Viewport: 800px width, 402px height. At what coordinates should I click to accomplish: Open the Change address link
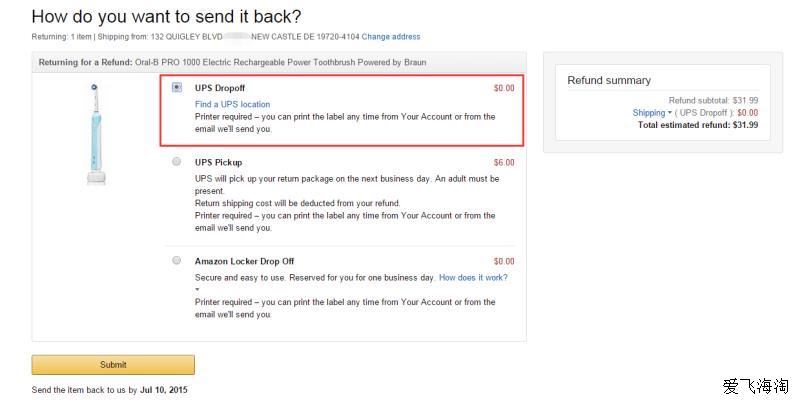coord(391,37)
